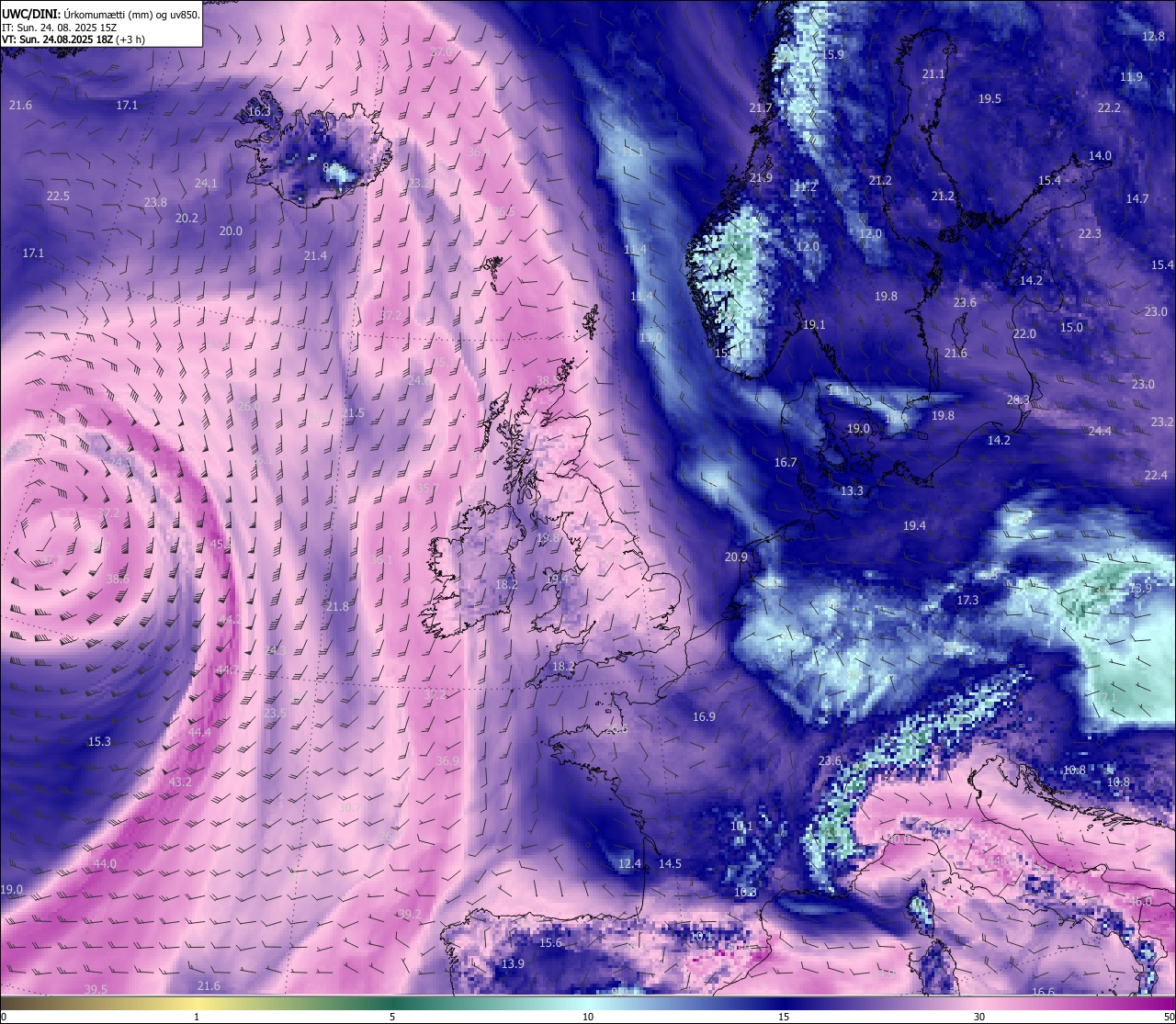Click the 17.3 value on map

tap(967, 600)
